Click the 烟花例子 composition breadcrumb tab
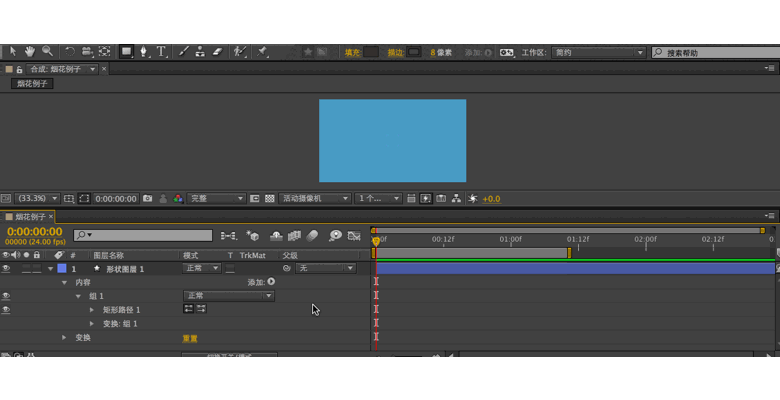The height and width of the screenshot is (400, 780). pos(32,84)
